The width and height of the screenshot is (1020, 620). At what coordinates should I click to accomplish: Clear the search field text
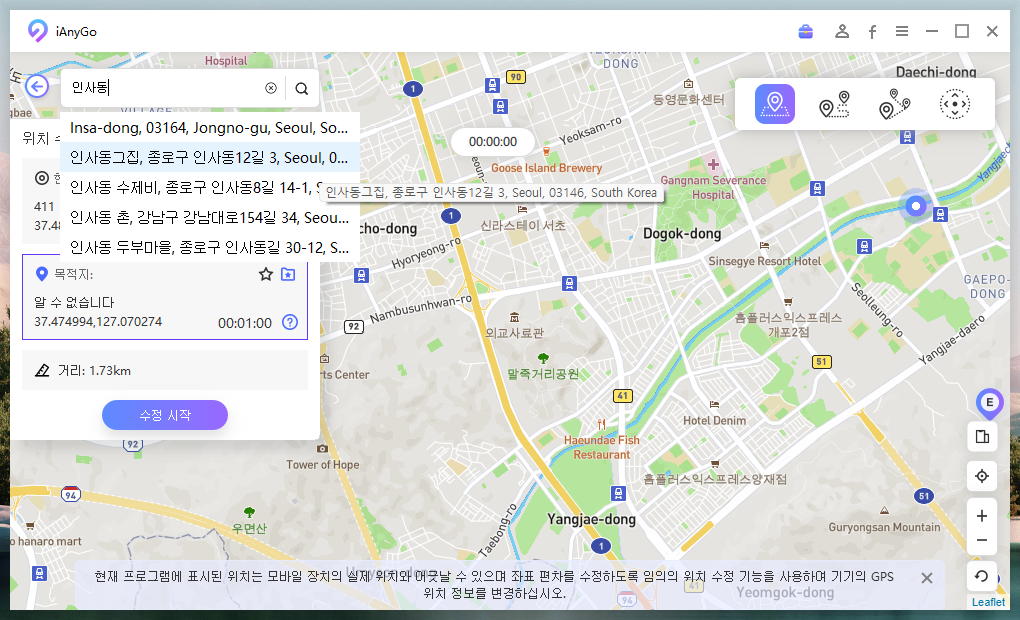(271, 88)
